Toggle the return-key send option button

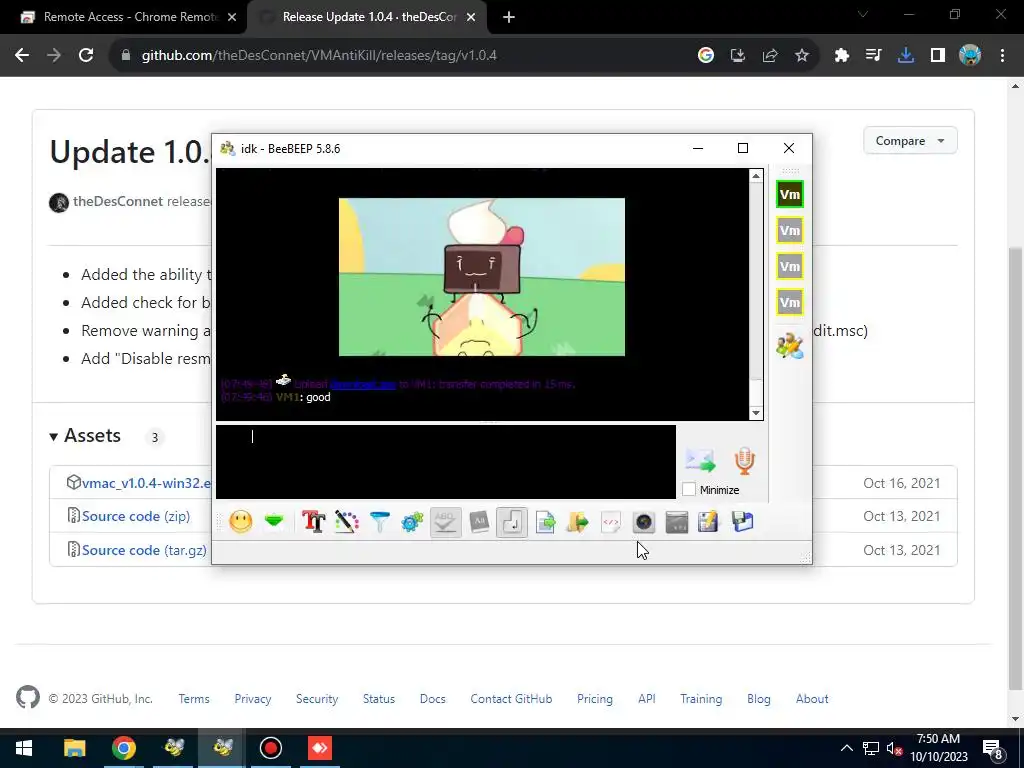point(512,522)
